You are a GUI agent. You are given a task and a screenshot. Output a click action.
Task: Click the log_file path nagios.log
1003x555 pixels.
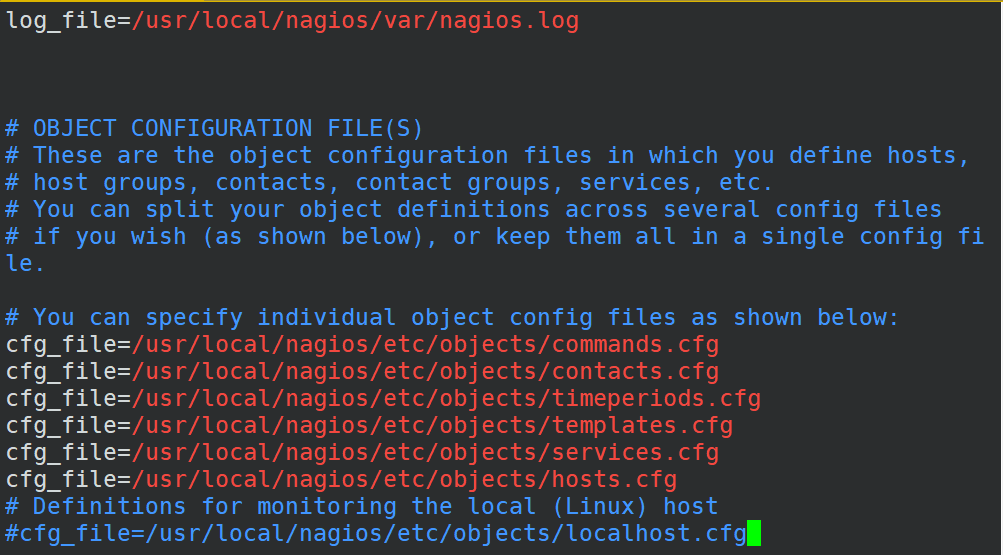pos(355,21)
